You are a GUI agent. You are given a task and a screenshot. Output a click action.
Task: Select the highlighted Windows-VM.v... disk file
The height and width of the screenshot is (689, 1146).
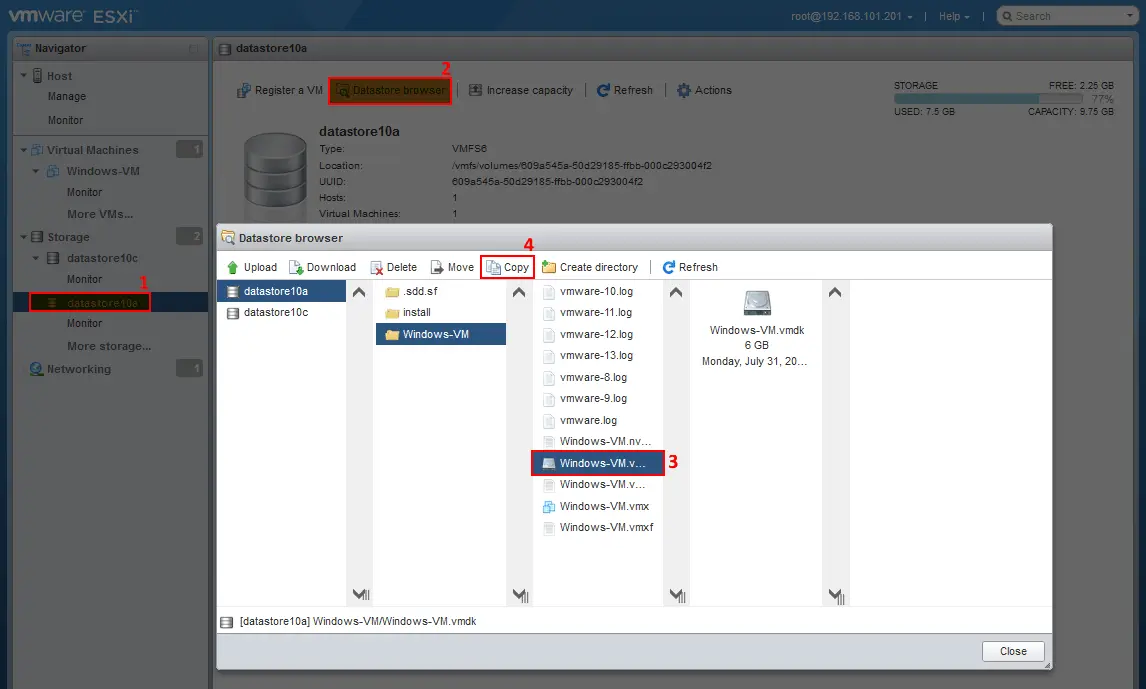pyautogui.click(x=598, y=463)
